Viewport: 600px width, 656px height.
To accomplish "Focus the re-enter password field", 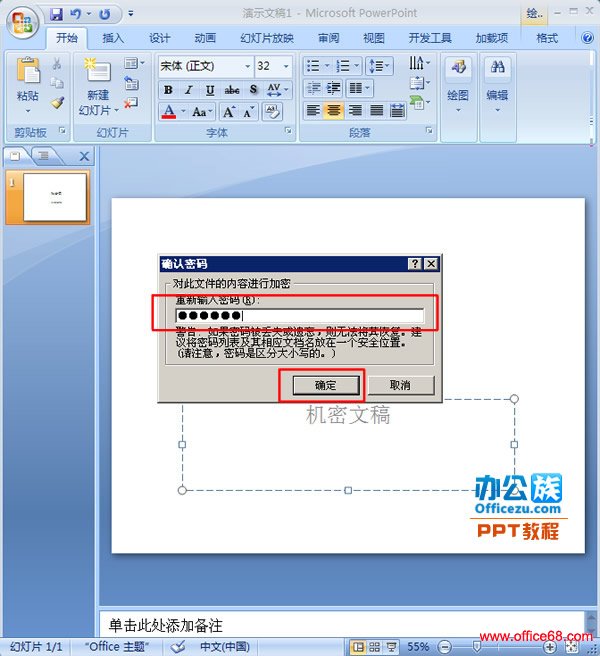I will (300, 315).
